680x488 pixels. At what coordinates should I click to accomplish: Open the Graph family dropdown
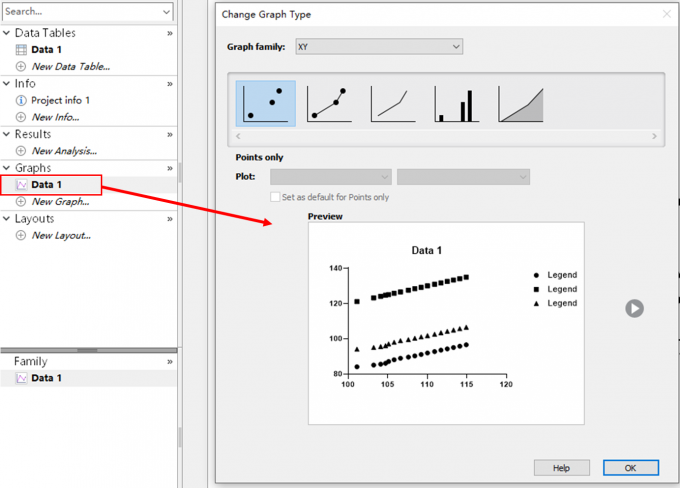[379, 46]
